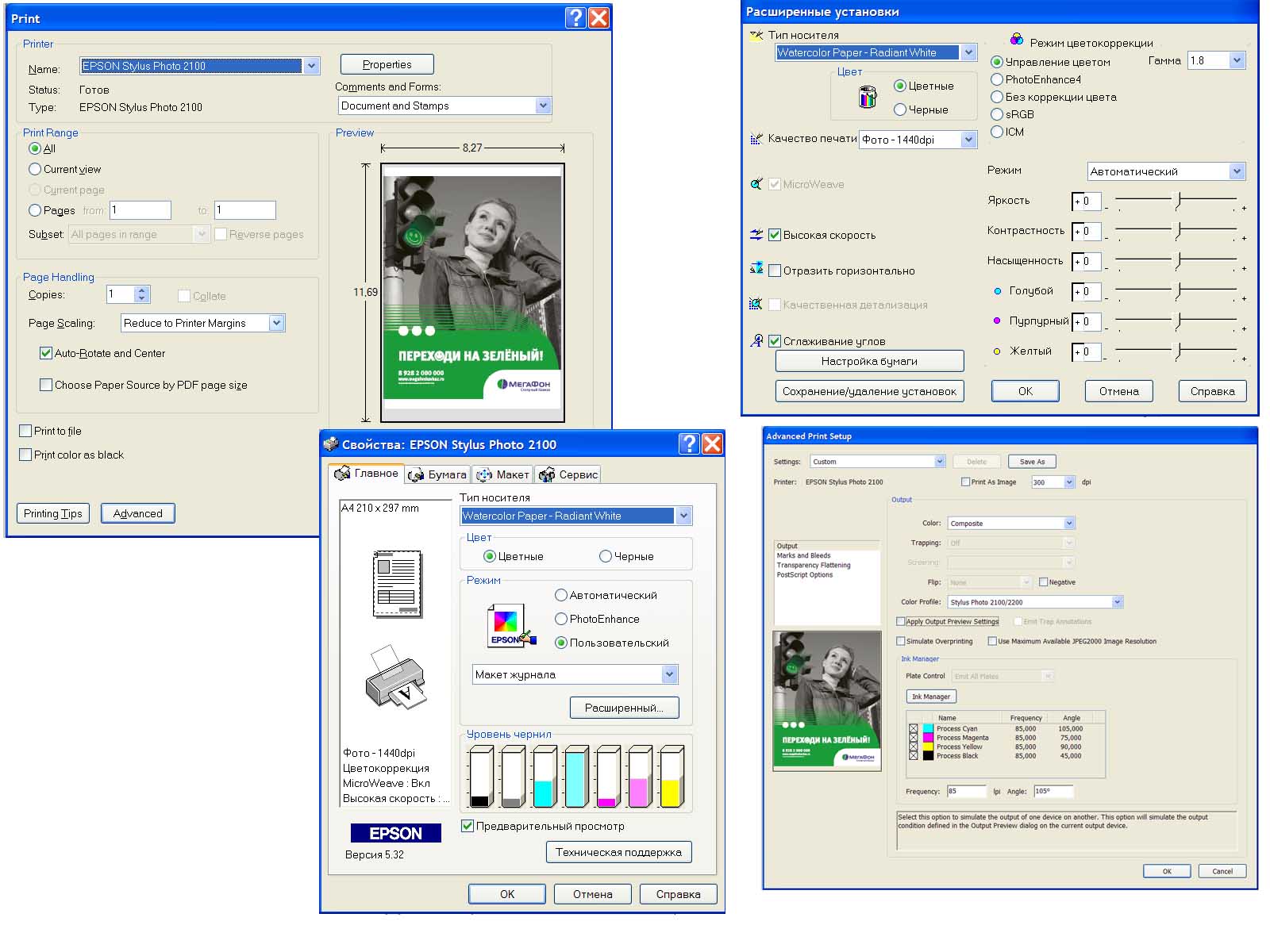Check Print to file

tap(25, 431)
